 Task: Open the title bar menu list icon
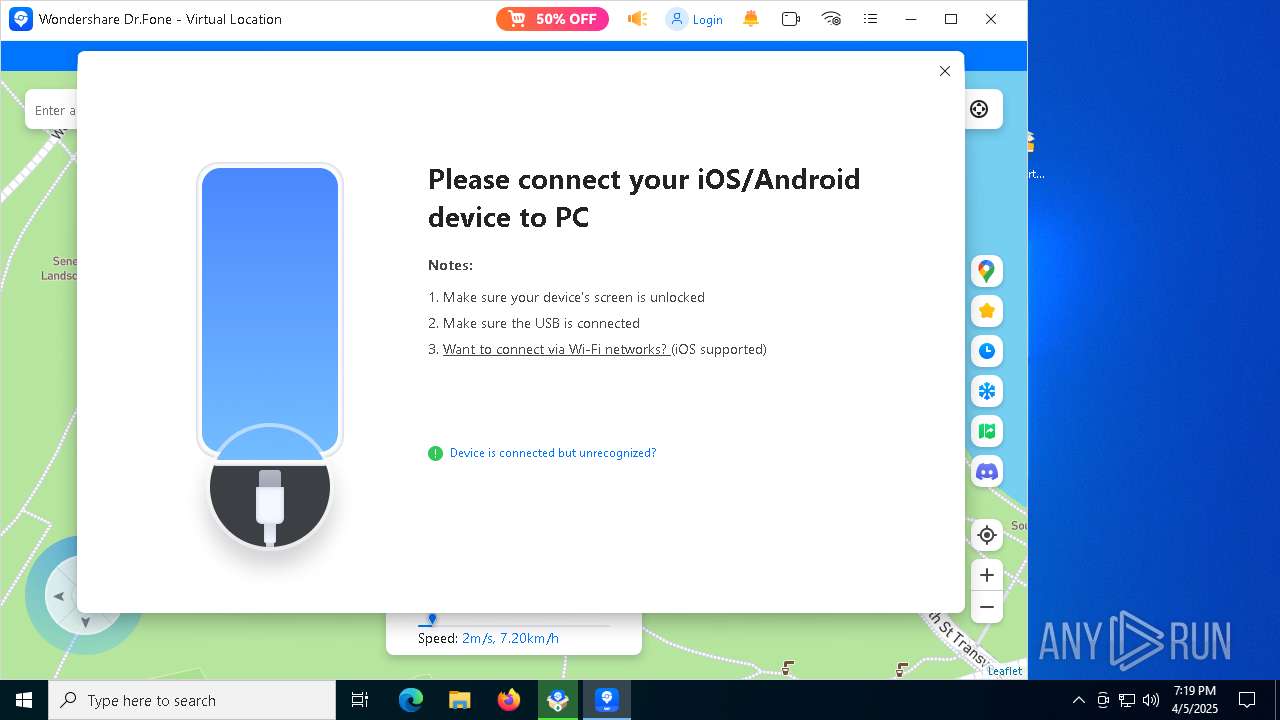871,19
